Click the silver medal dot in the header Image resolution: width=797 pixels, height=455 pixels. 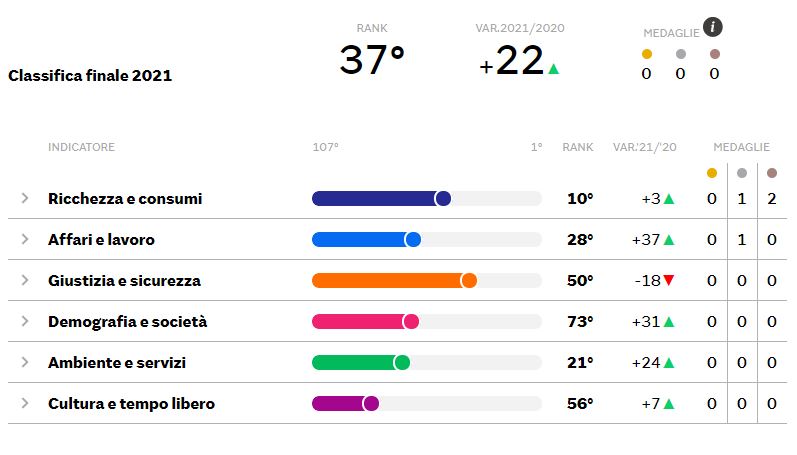coord(681,54)
